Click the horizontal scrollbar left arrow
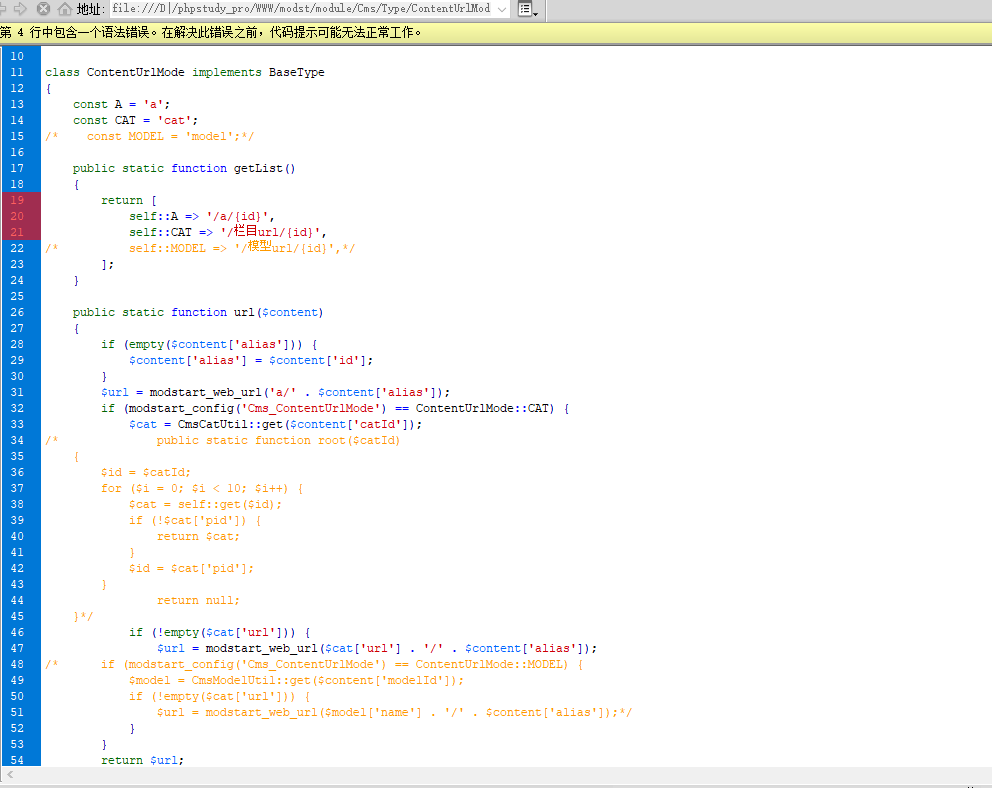The image size is (992, 788). (9, 775)
